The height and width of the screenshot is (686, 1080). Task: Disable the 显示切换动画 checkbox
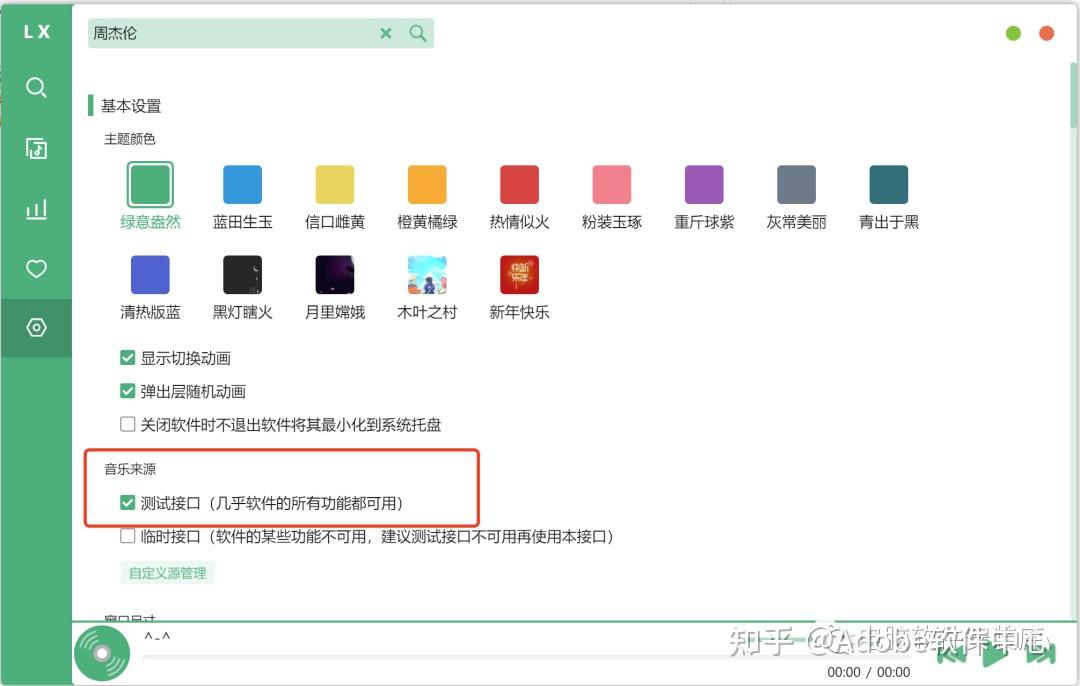128,356
